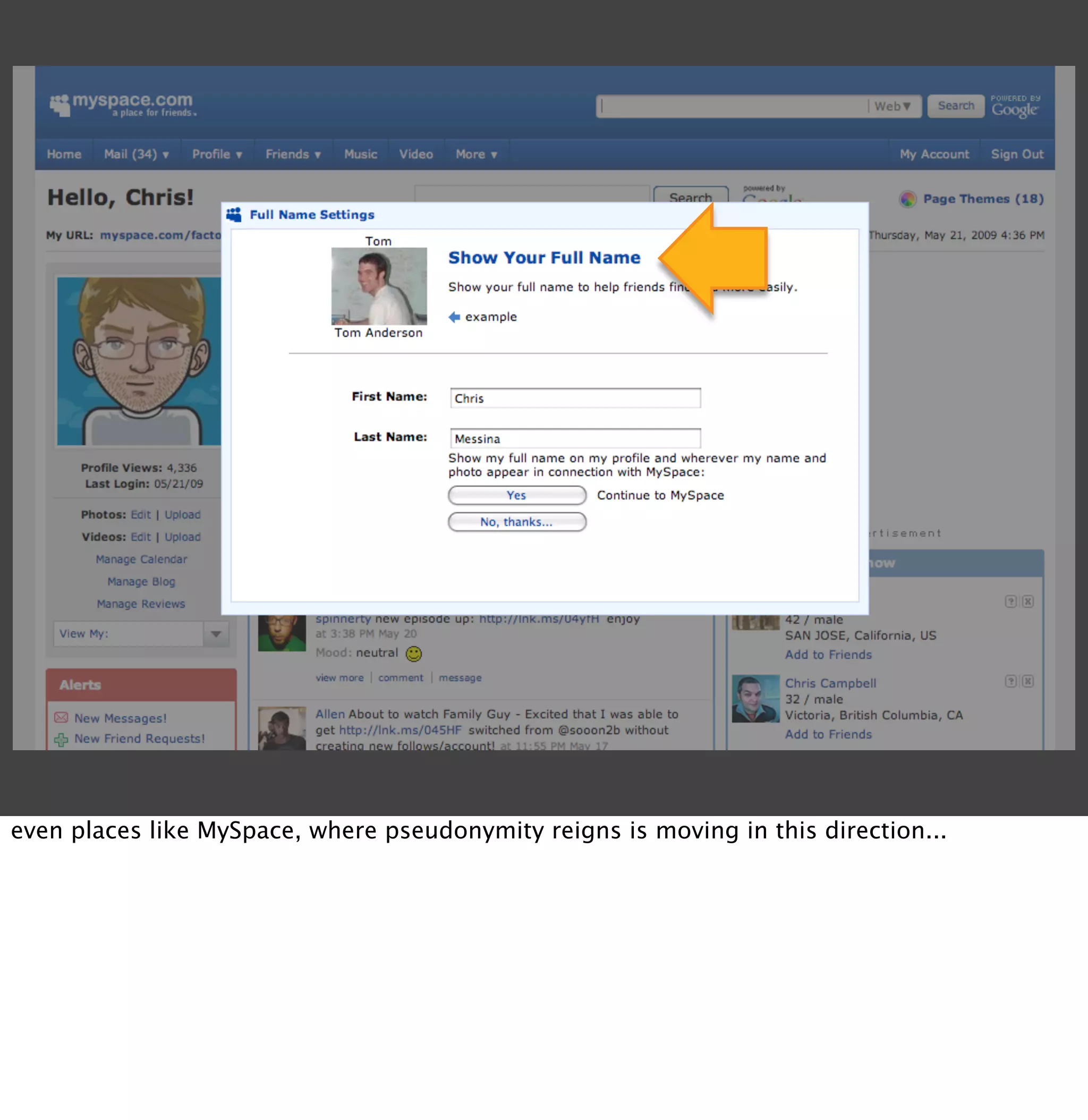
Task: Open Manage Reviews
Action: pyautogui.click(x=141, y=604)
